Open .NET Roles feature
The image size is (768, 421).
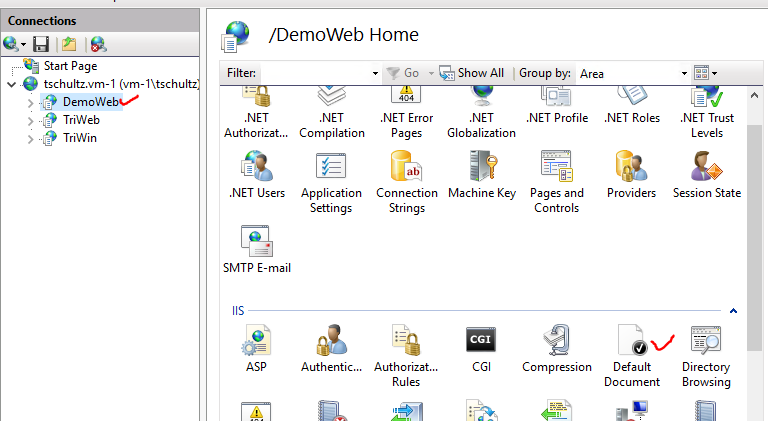(x=632, y=105)
